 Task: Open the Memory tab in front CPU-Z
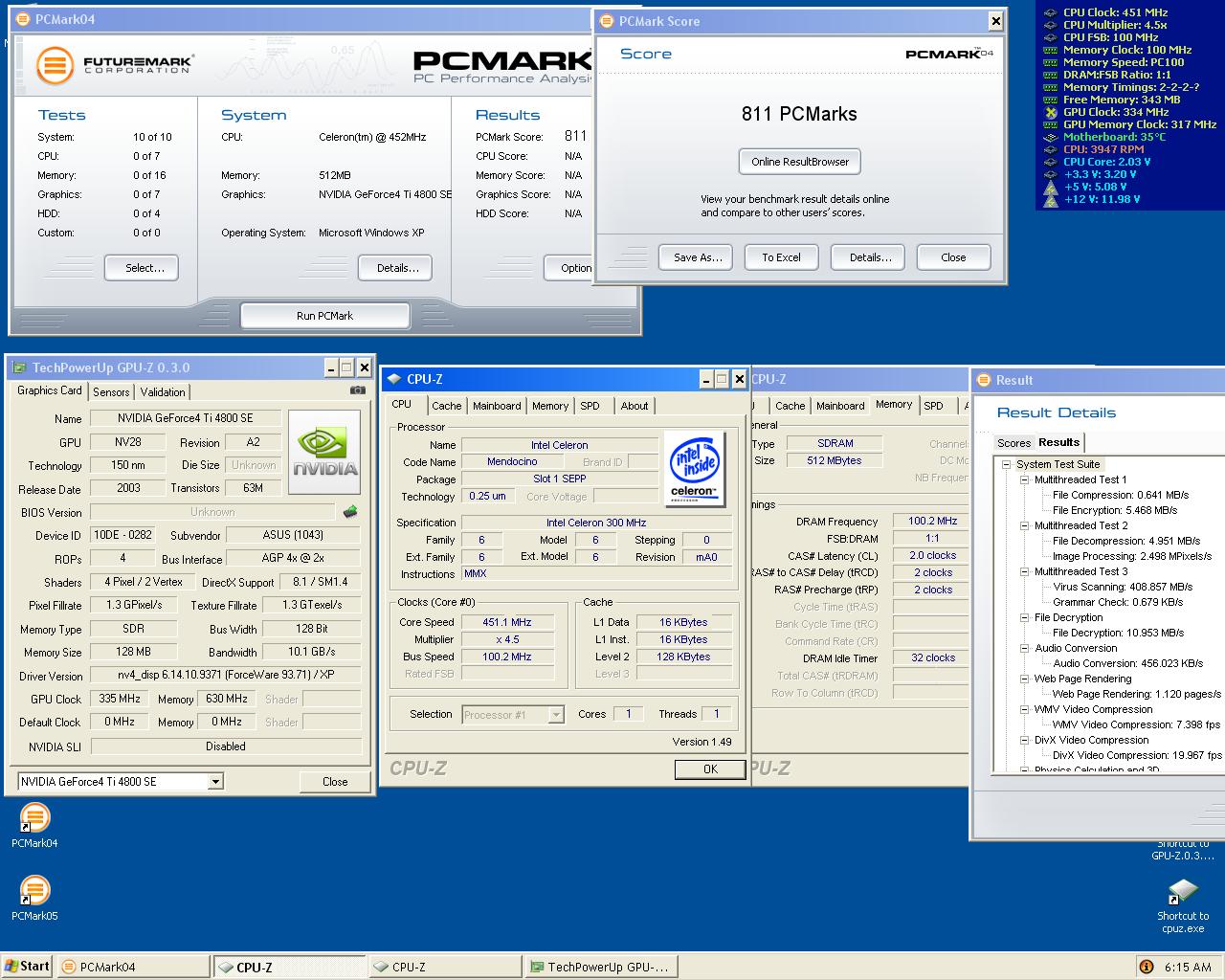(550, 406)
